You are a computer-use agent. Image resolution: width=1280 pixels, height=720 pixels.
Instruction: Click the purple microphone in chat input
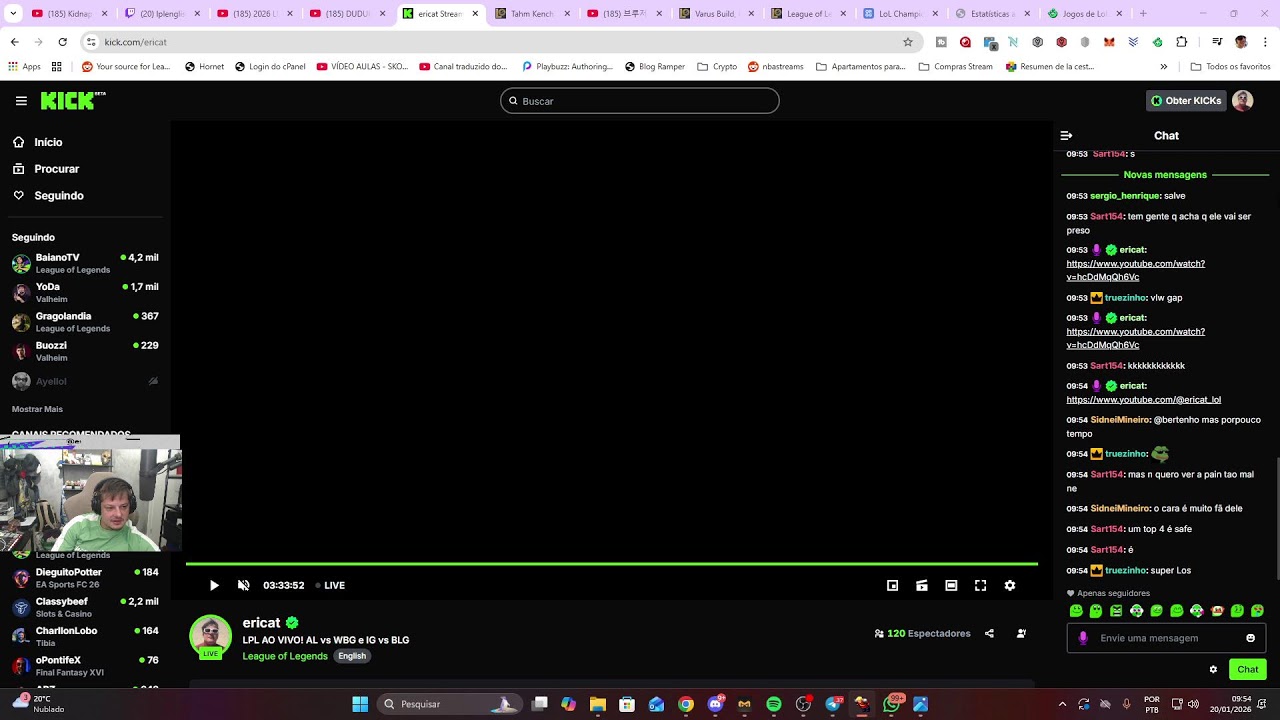click(x=1083, y=638)
